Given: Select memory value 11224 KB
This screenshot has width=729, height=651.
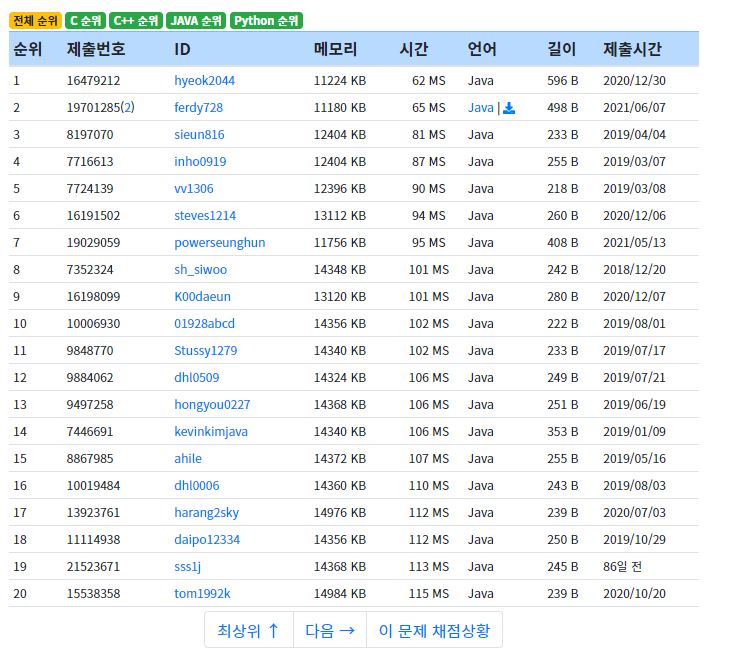Looking at the screenshot, I should [340, 81].
